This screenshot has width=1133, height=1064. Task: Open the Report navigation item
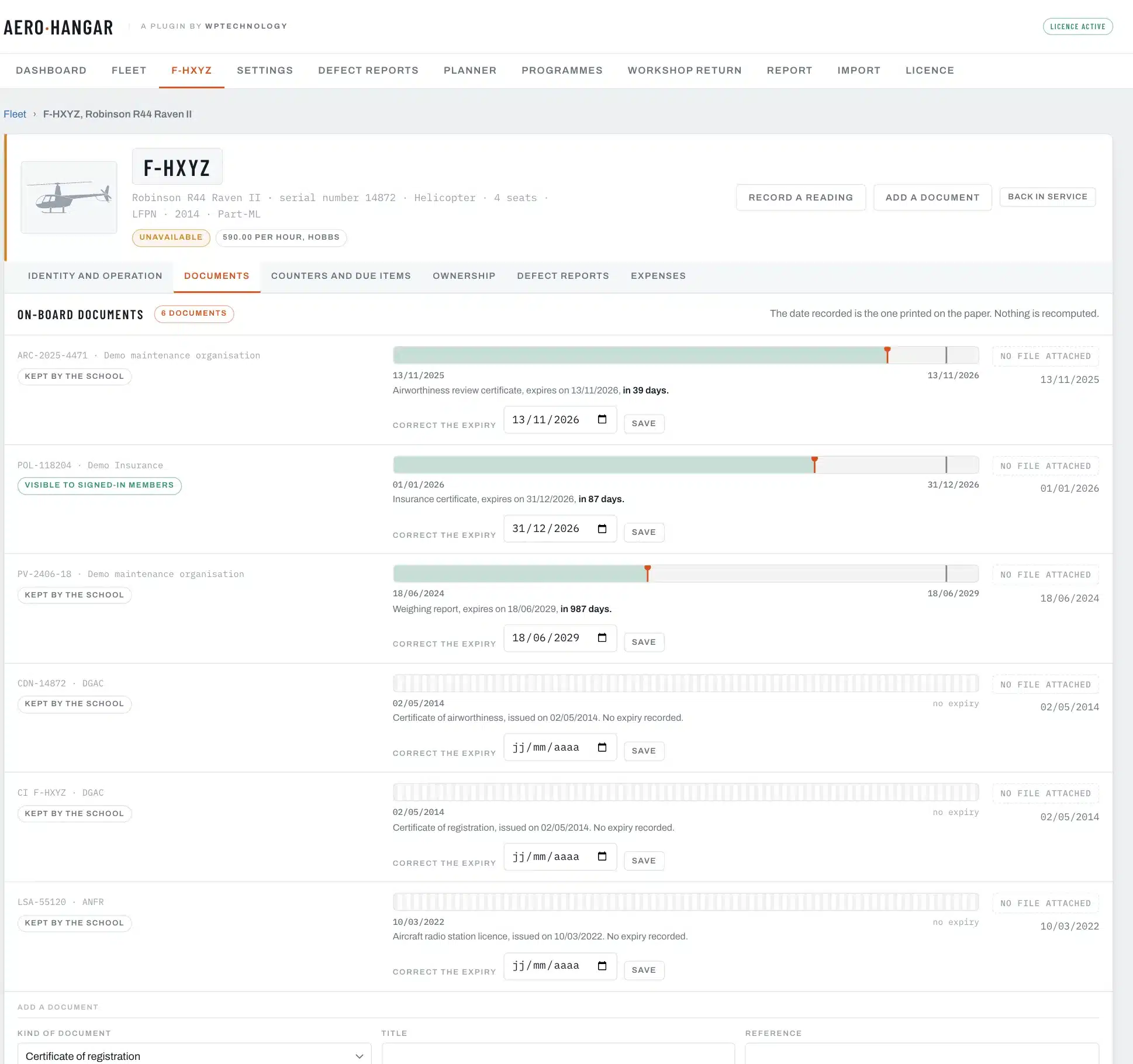point(789,70)
